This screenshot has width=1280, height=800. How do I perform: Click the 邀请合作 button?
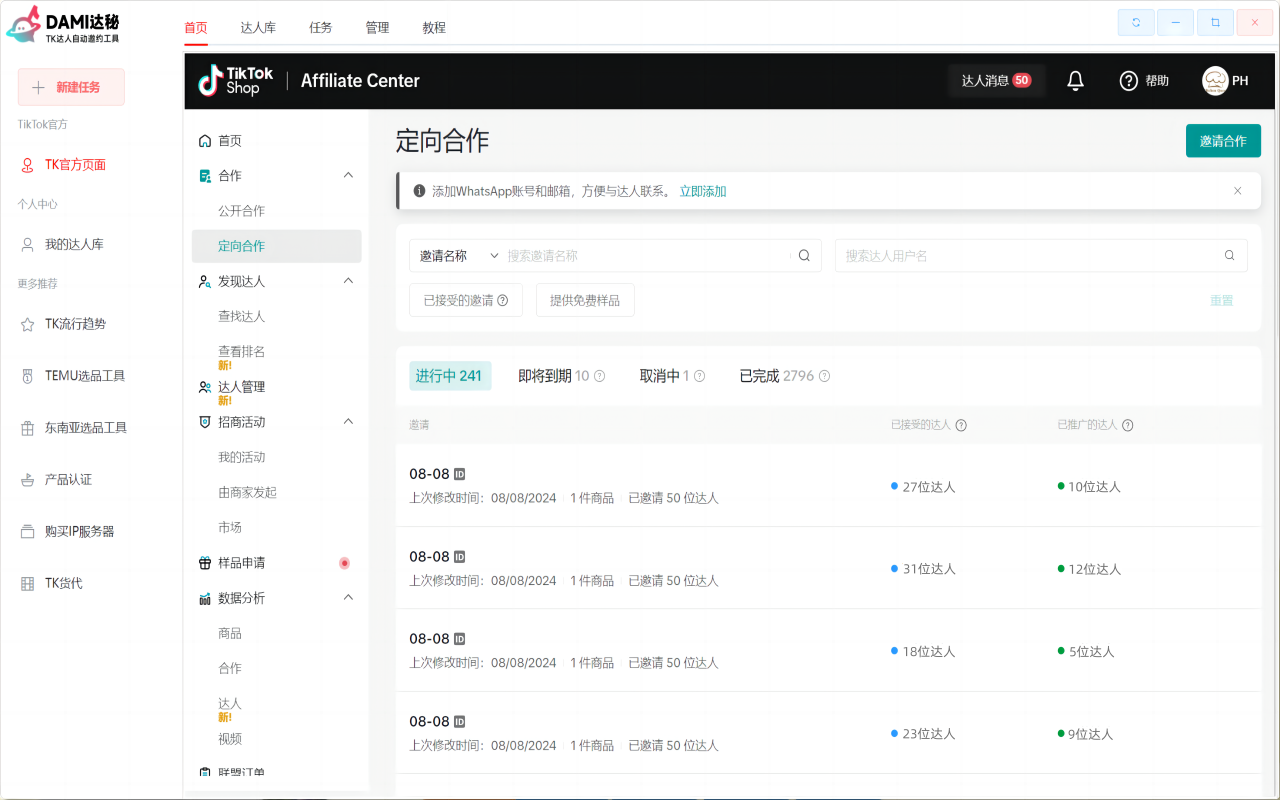coord(1223,141)
